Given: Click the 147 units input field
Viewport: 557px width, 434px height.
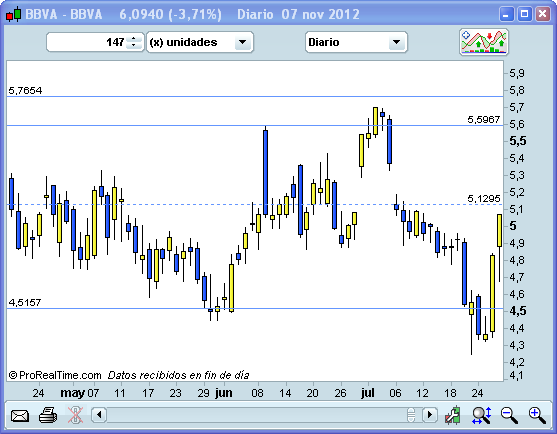Looking at the screenshot, I should (x=95, y=42).
